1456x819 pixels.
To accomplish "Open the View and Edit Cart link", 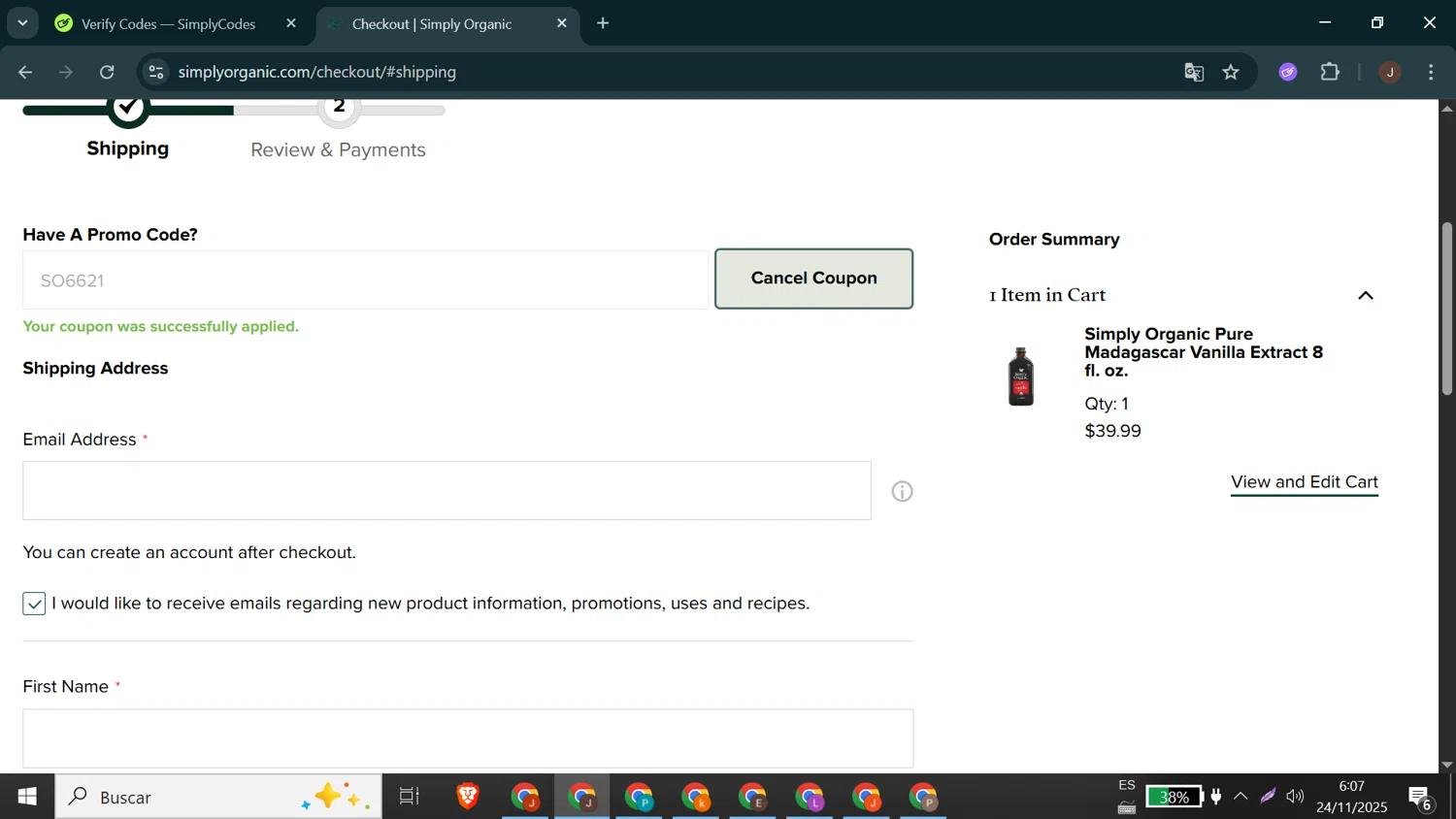I will coord(1305,482).
